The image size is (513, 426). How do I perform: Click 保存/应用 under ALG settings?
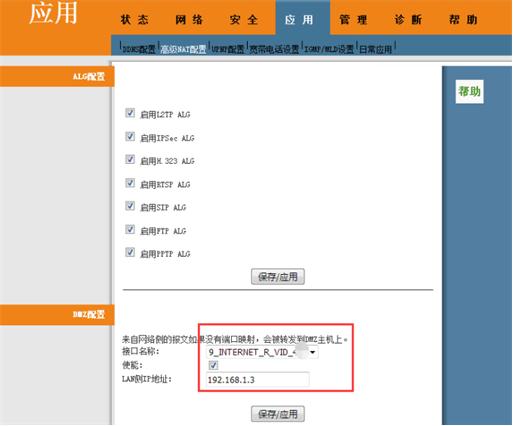(278, 277)
